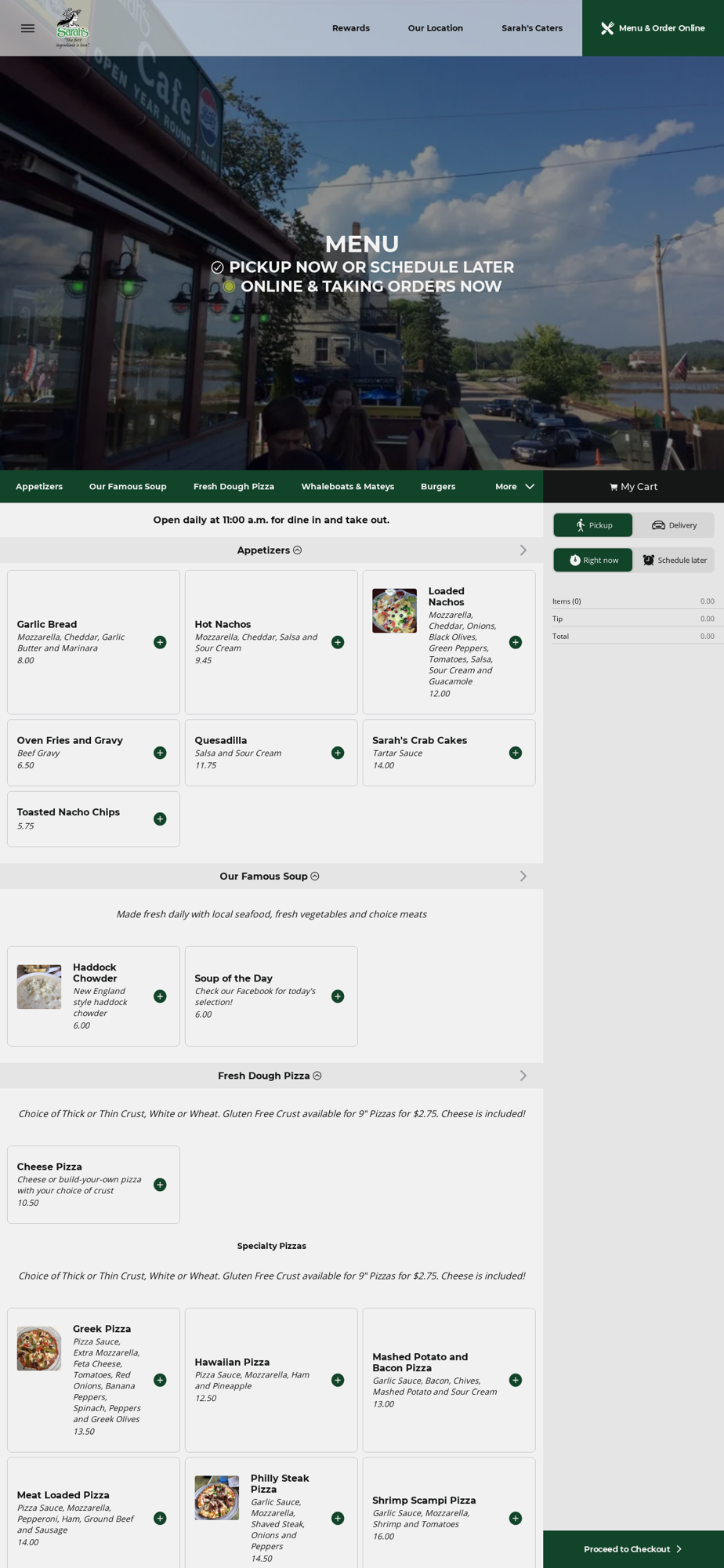724x1568 pixels.
Task: Choose Right now order timing
Action: (x=593, y=560)
